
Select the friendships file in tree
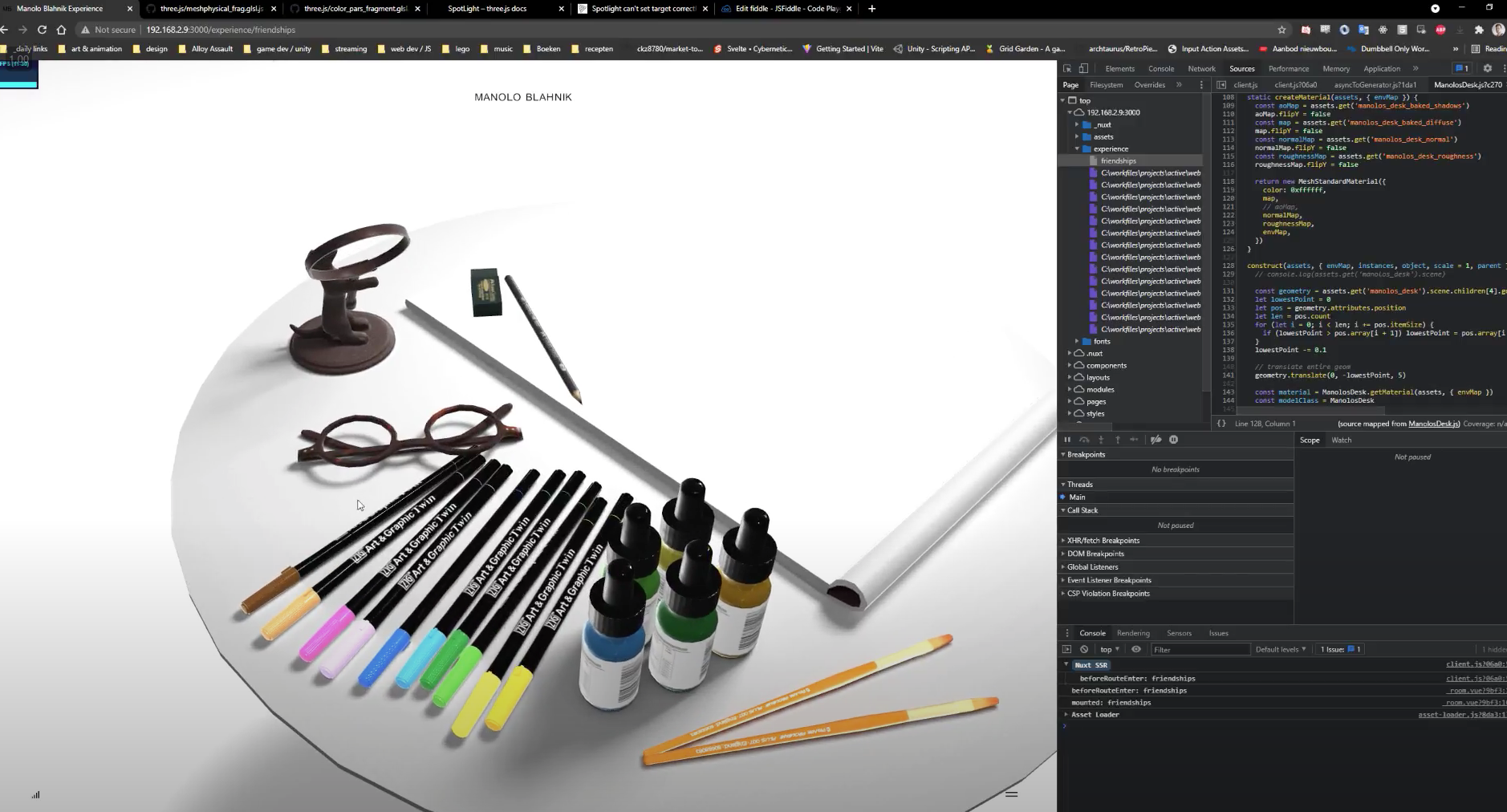[x=1118, y=160]
